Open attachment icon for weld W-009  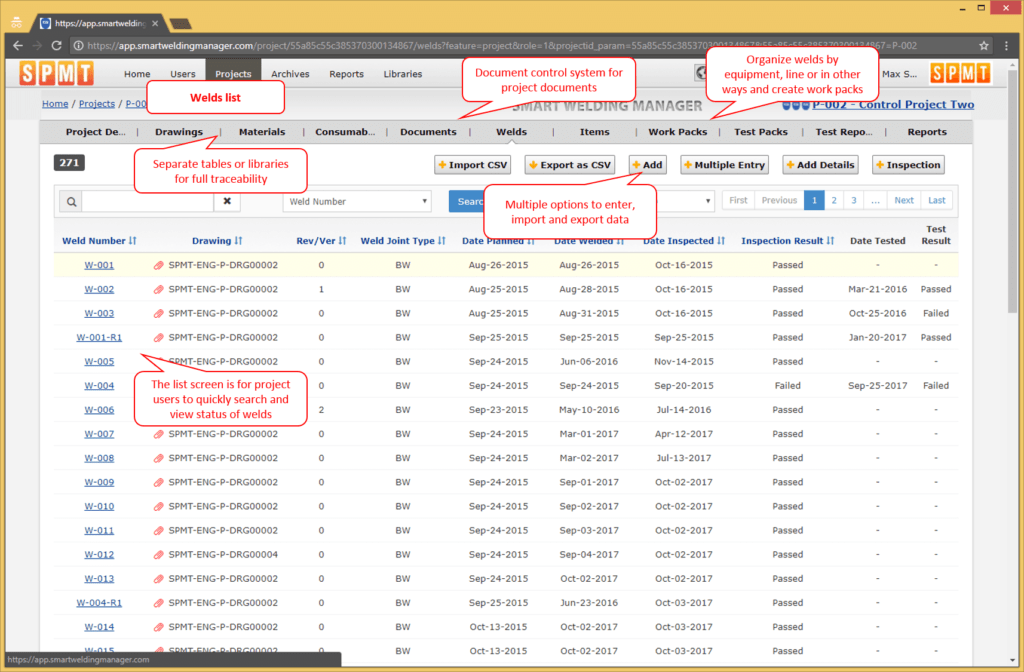pyautogui.click(x=159, y=483)
